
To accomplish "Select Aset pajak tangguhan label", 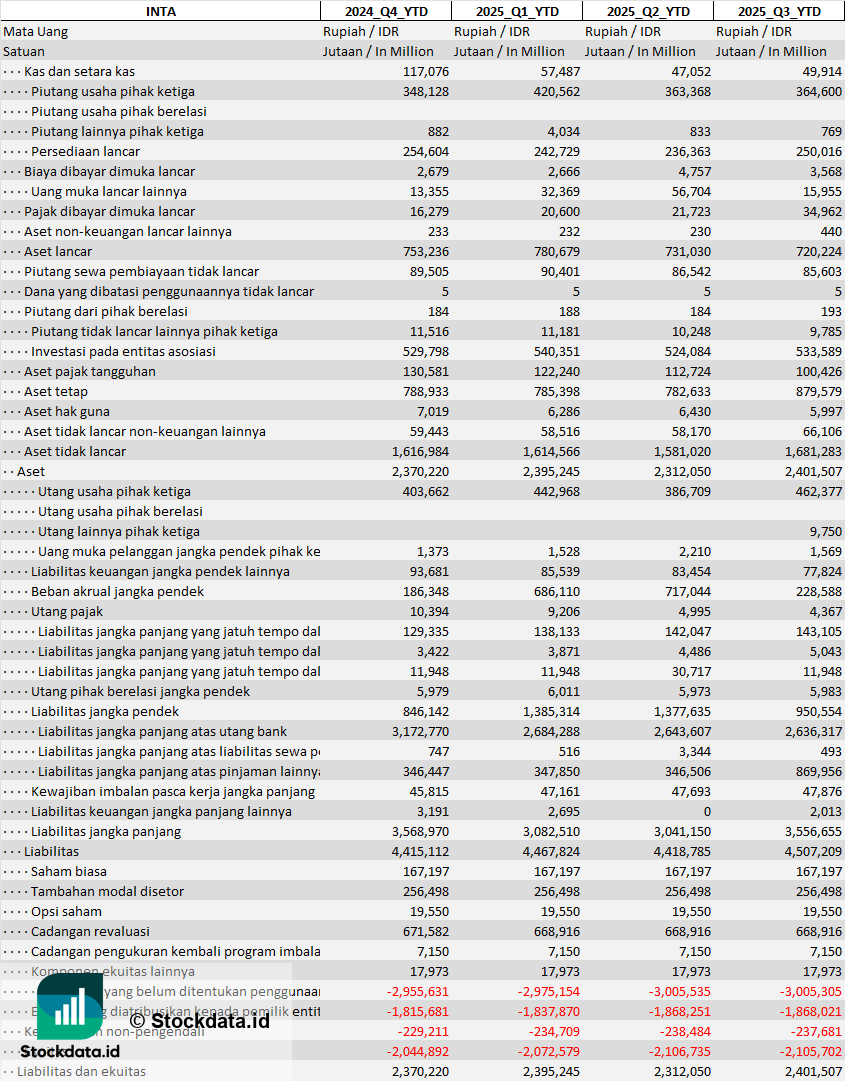I will point(90,372).
